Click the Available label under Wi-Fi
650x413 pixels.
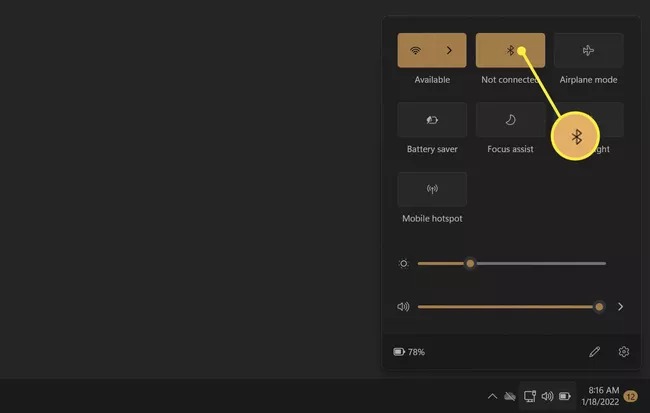pyautogui.click(x=432, y=80)
